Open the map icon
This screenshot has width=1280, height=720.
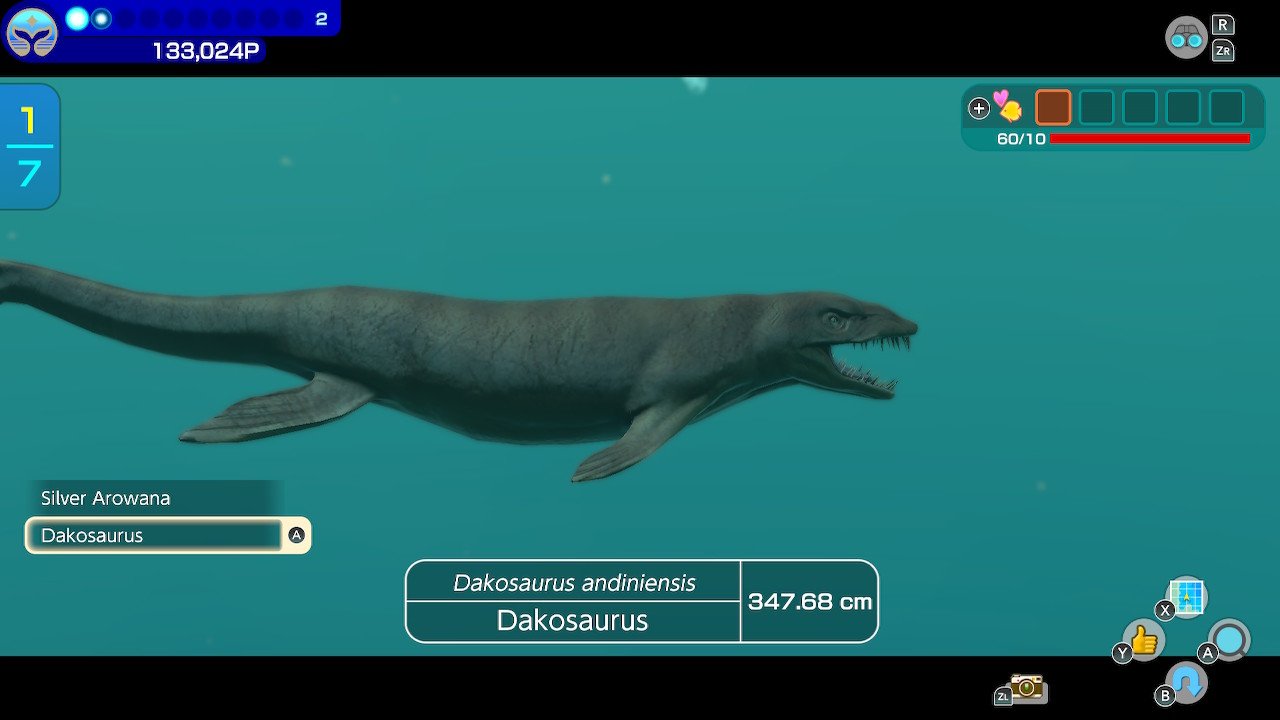[x=1187, y=597]
